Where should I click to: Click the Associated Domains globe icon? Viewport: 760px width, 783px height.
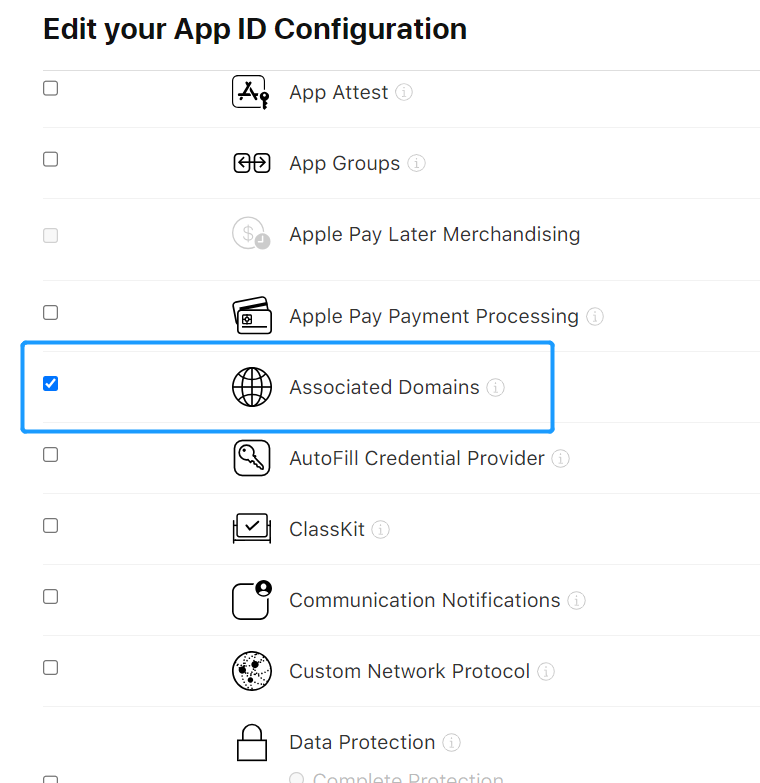tap(252, 387)
